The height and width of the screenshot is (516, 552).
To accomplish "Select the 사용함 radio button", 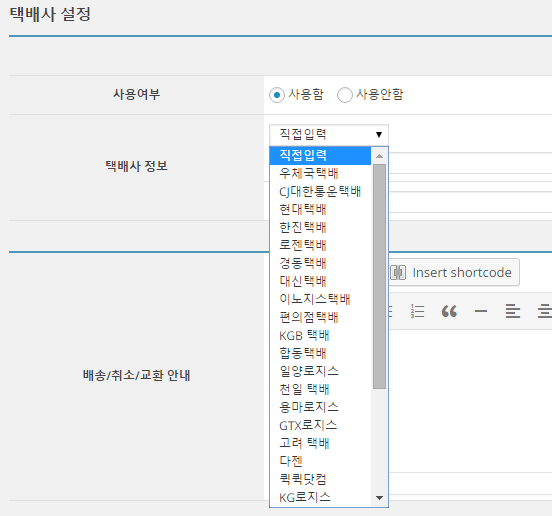I will (x=277, y=95).
